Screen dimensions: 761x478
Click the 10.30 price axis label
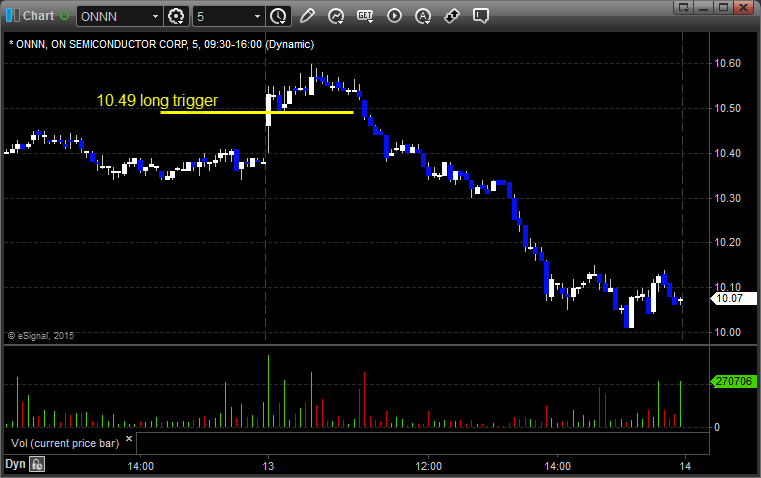(x=728, y=198)
